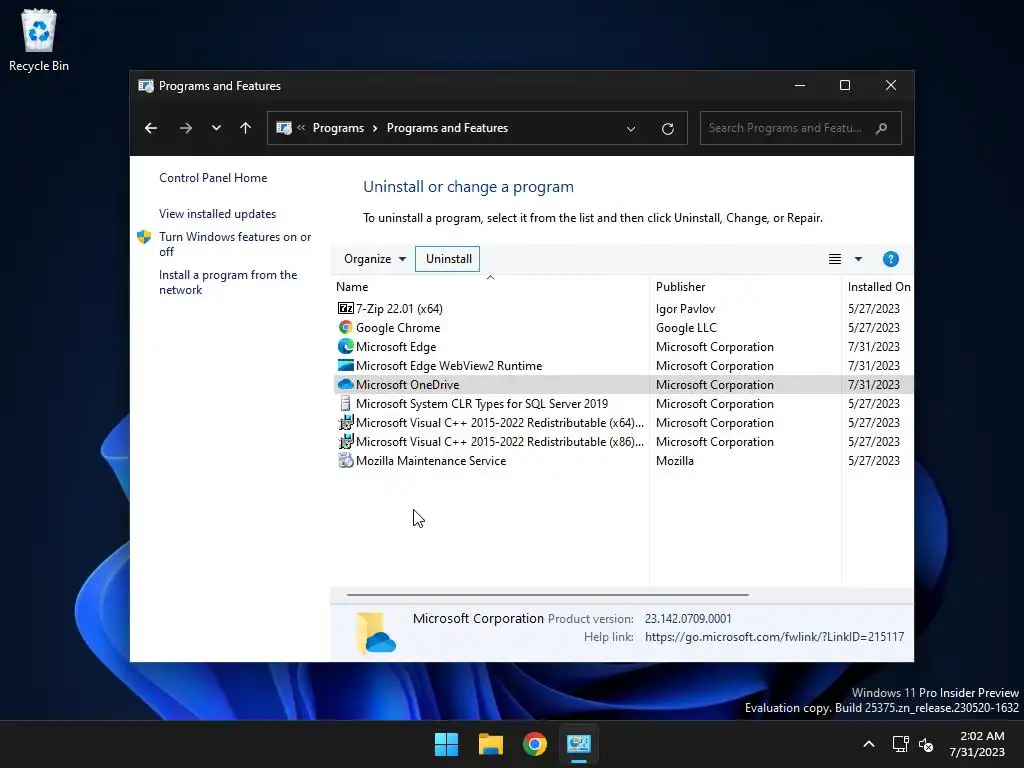Click the search magnifier icon
The height and width of the screenshot is (768, 1024).
tap(881, 128)
